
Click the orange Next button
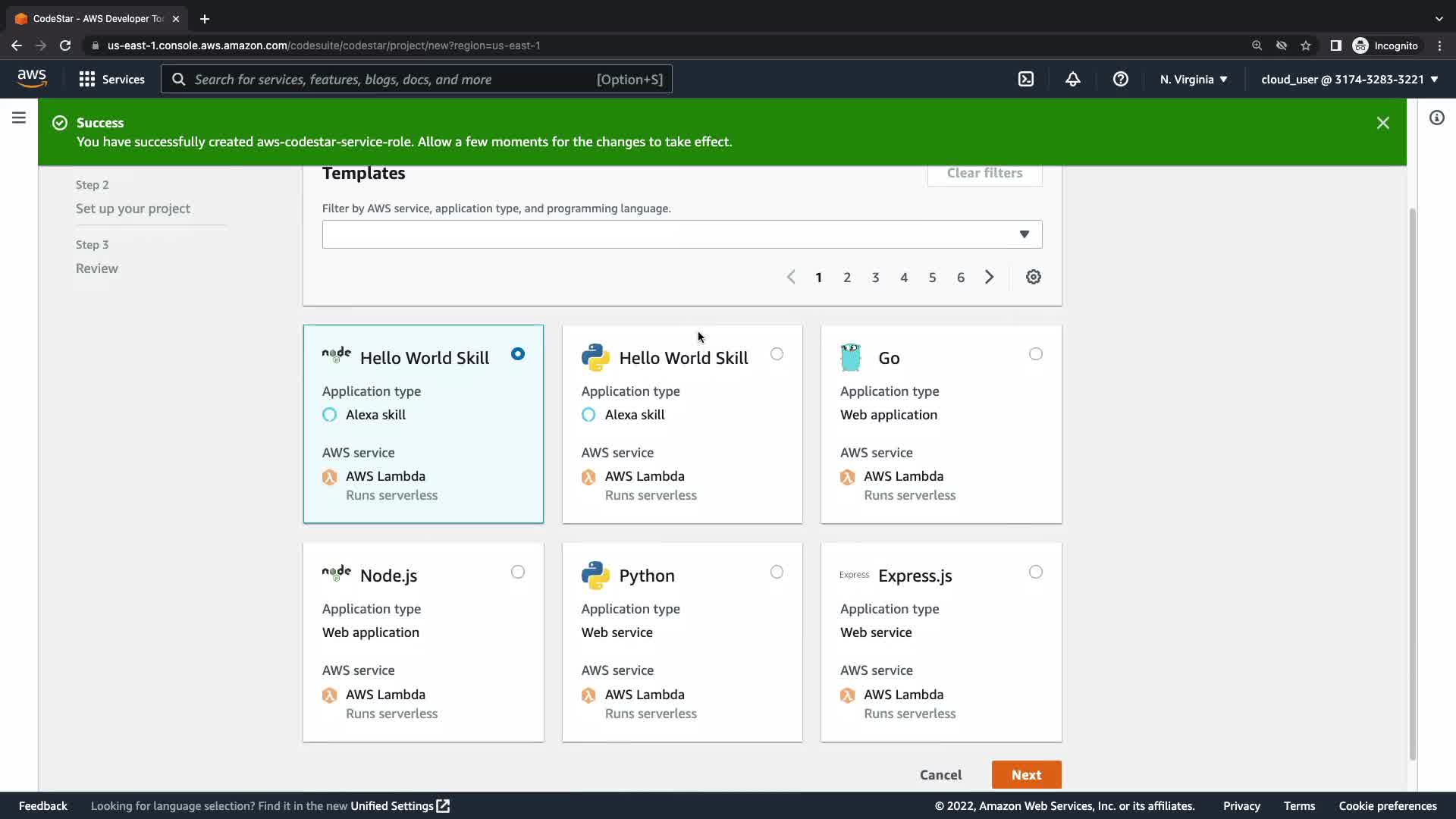pos(1025,774)
